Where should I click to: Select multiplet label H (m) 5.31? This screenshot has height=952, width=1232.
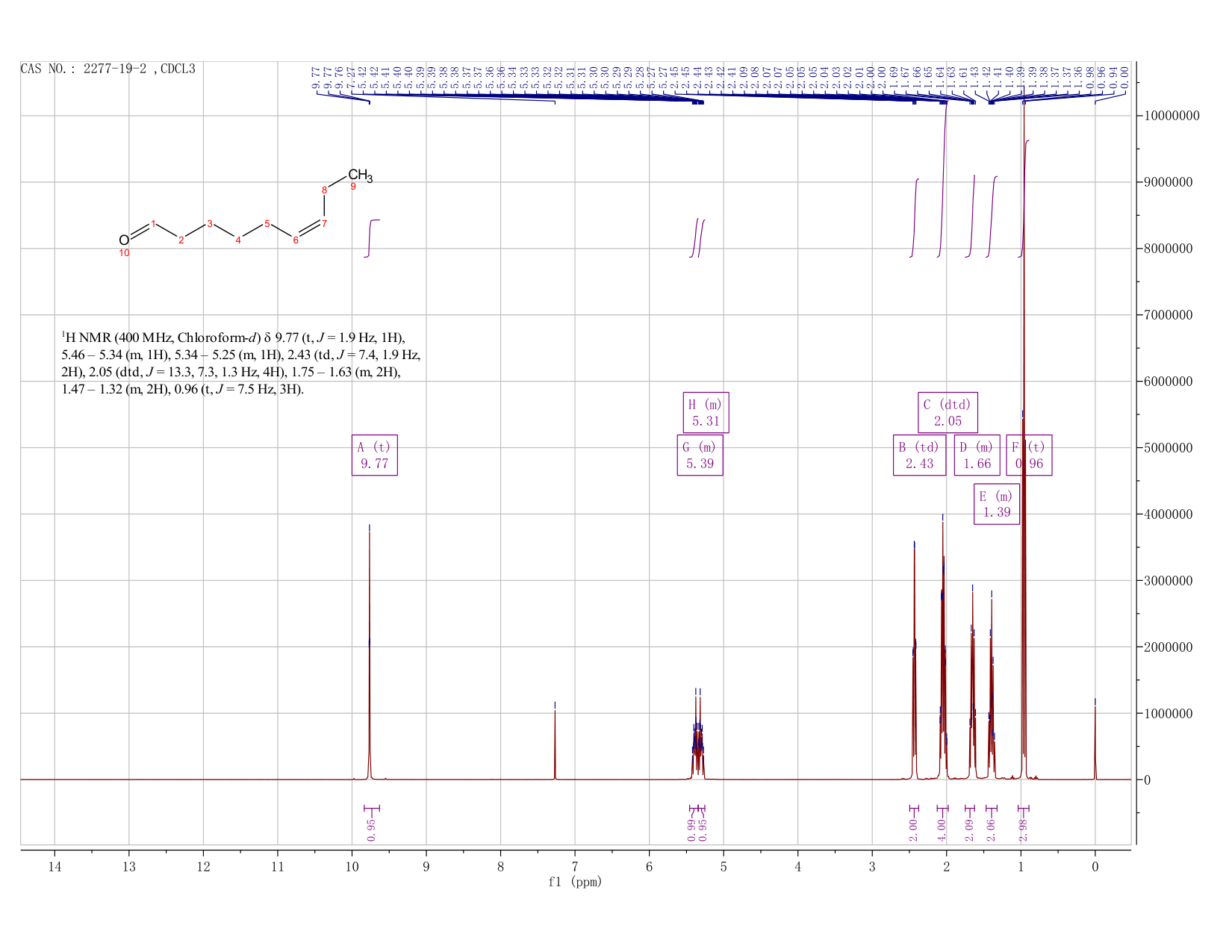click(706, 412)
